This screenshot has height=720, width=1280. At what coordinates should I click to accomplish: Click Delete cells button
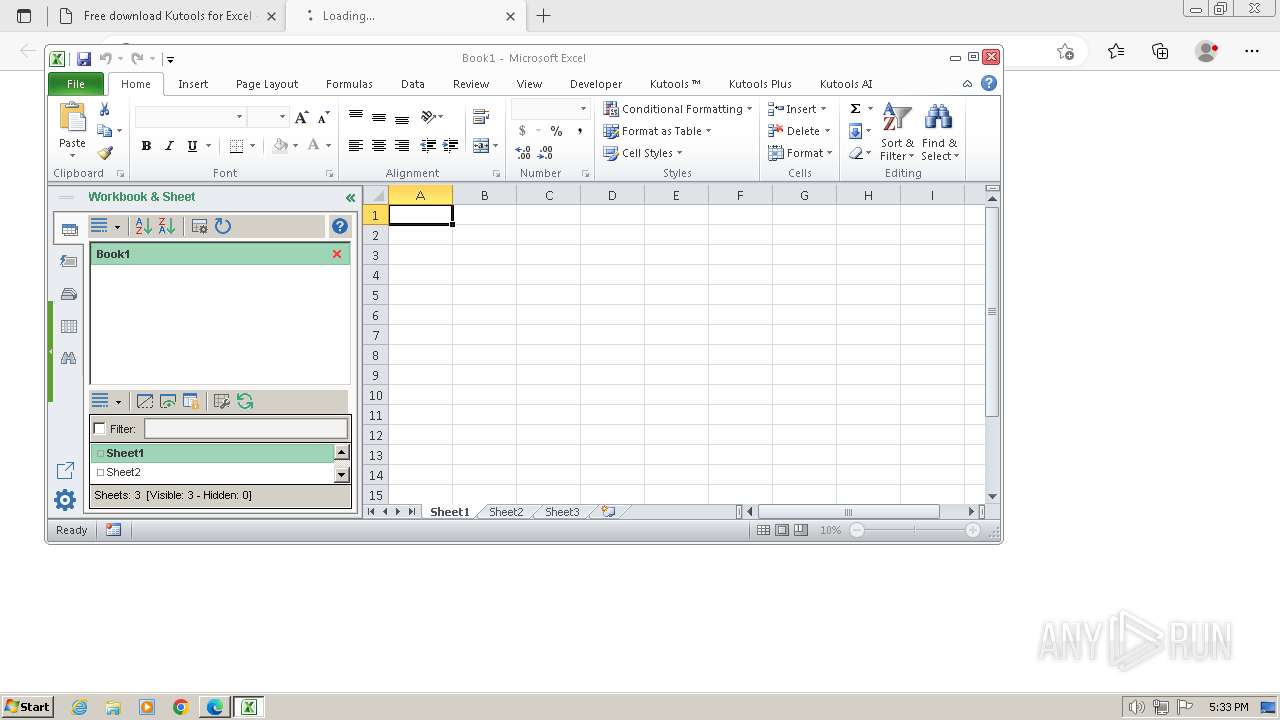799,131
